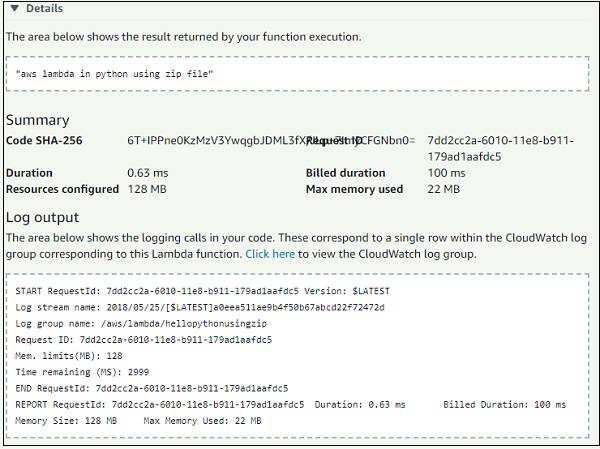Screen dimensions: 600x449
Task: Click the 128 MB resources configured value
Action: pyautogui.click(x=147, y=189)
